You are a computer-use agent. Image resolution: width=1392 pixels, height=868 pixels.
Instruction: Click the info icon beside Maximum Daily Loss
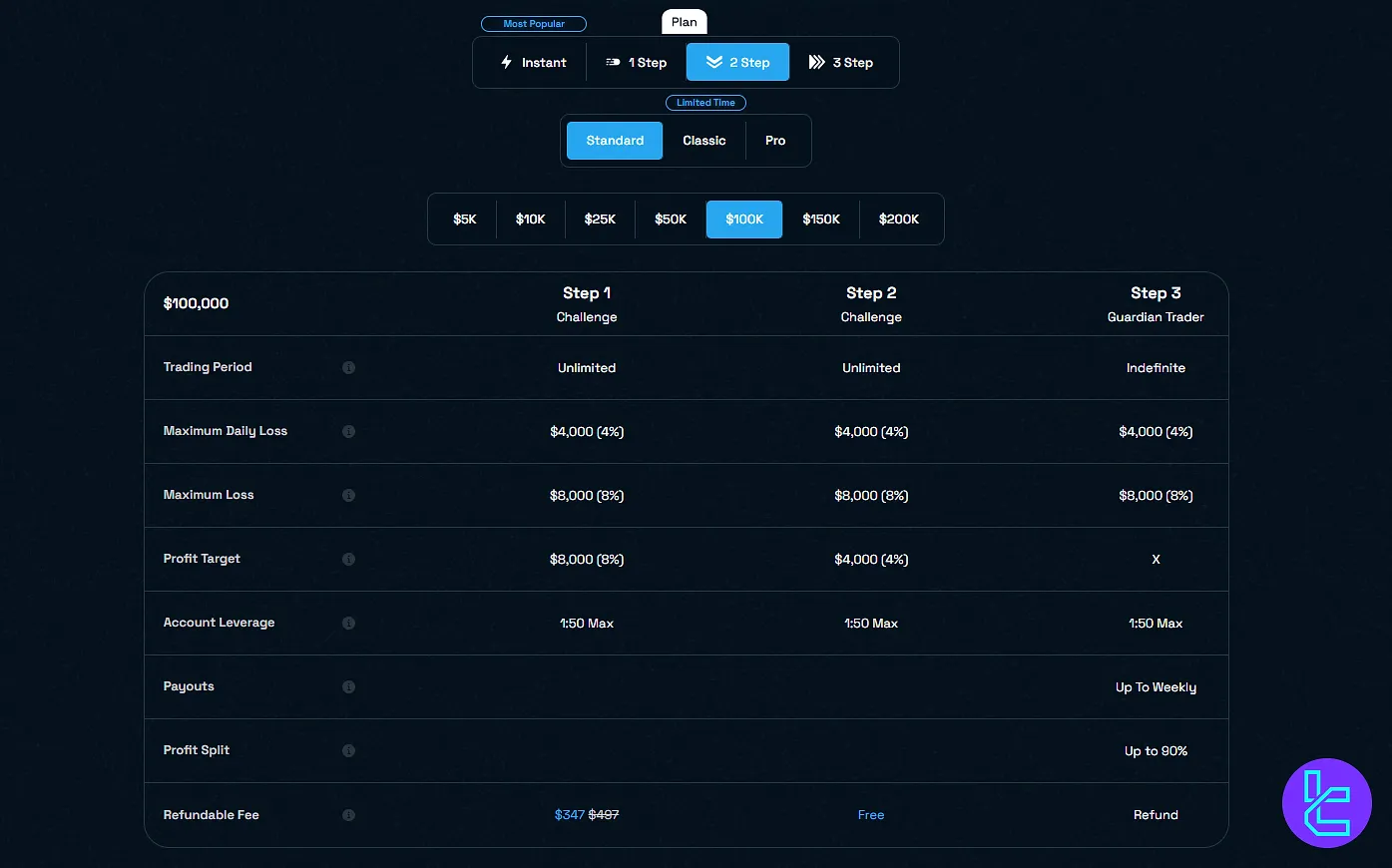pos(348,431)
